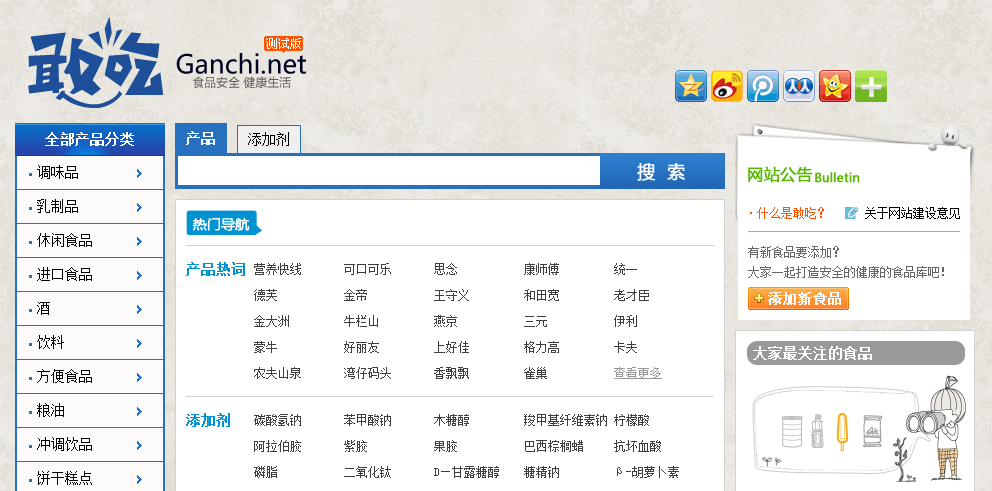Image resolution: width=992 pixels, height=491 pixels.
Task: Open 调味品 category
Action: click(x=58, y=173)
